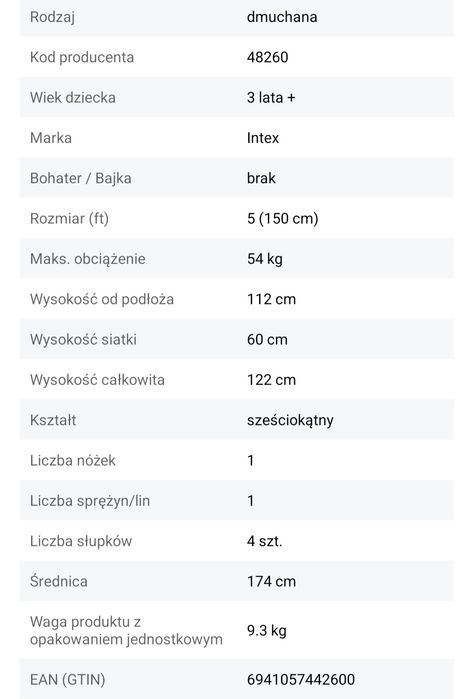
Task: Select the Maks. obciążenie value 54 kg
Action: (265, 259)
